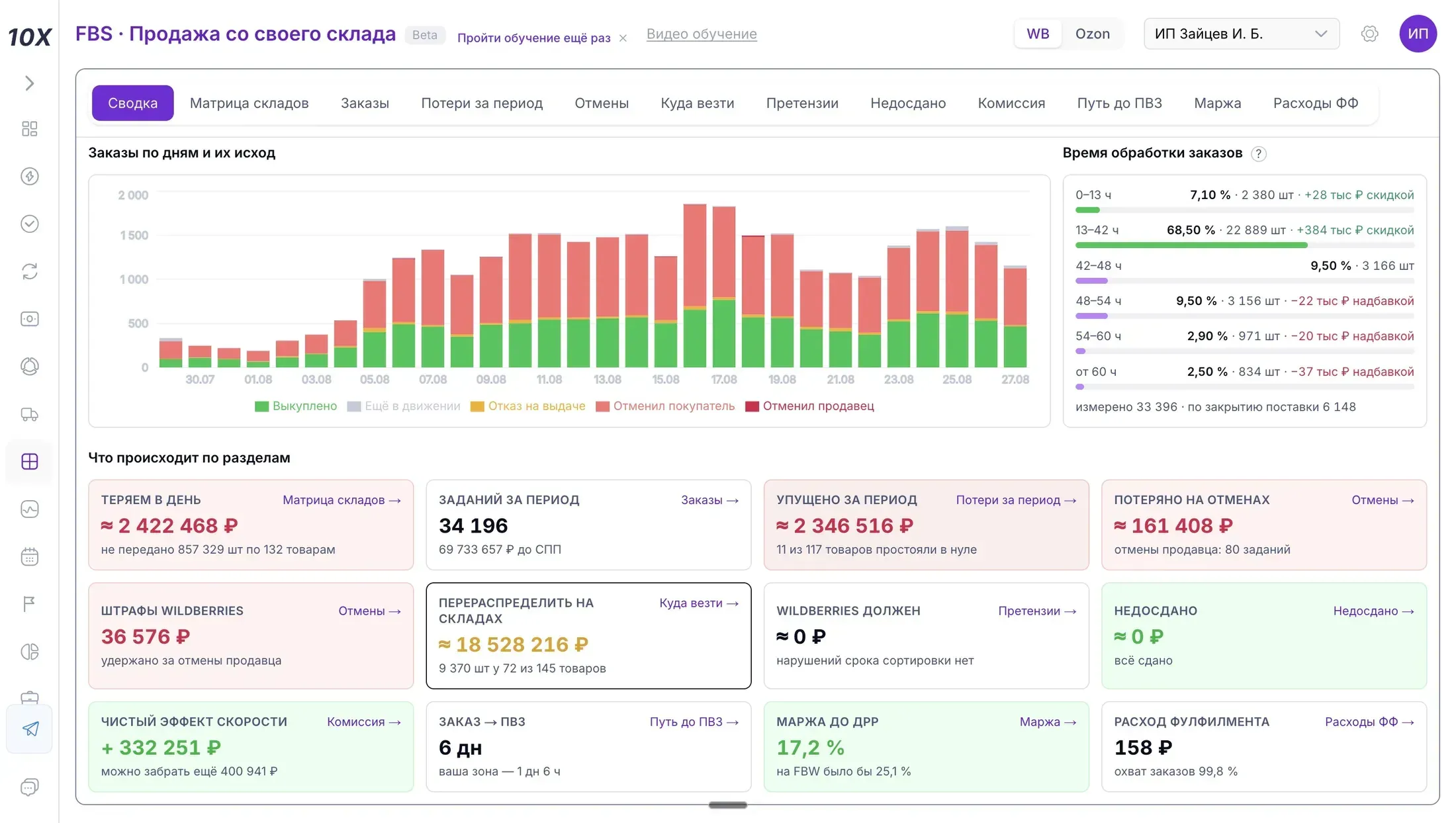This screenshot has height=823, width=1456.
Task: Open the circled checkmark sidebar icon
Action: [x=29, y=224]
